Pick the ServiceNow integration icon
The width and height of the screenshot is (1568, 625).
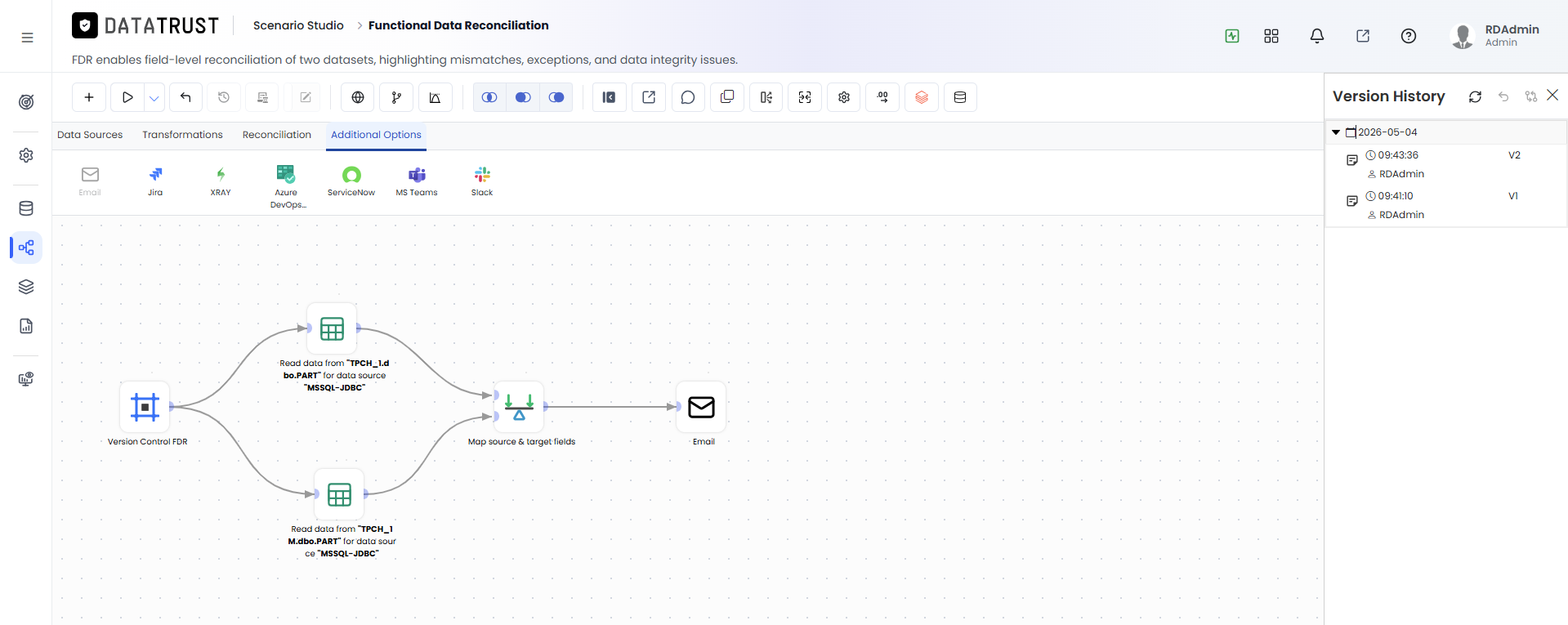pos(351,181)
